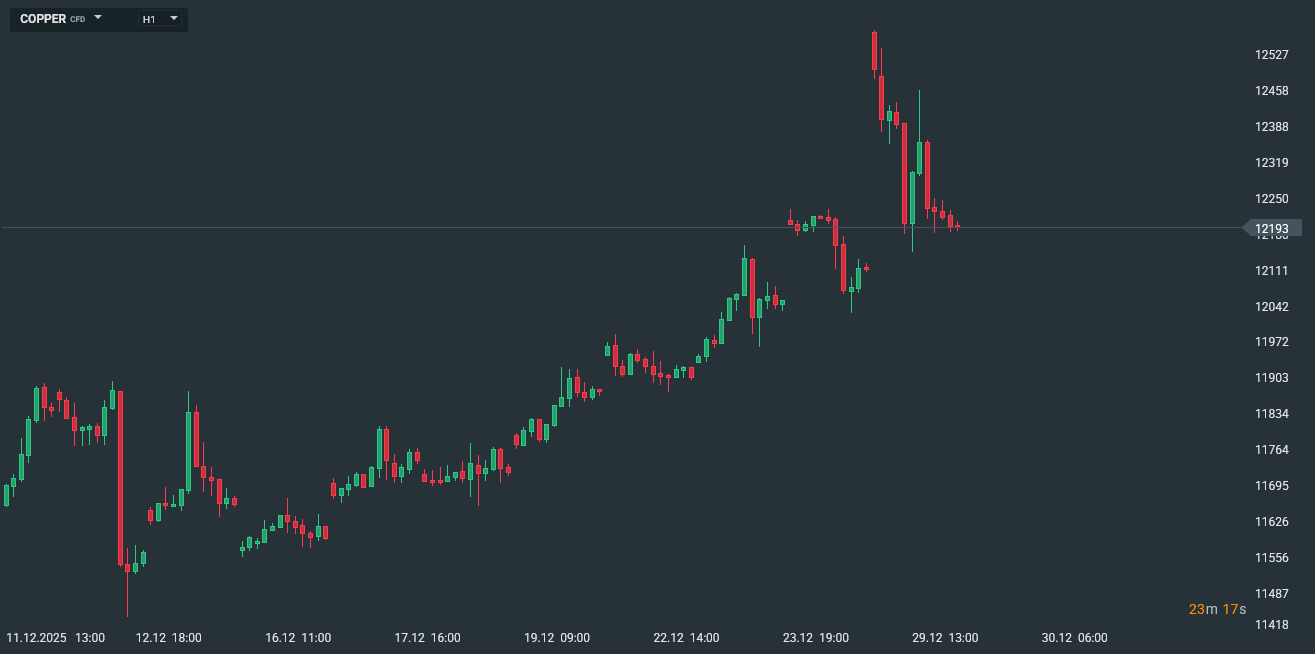The image size is (1315, 654).
Task: Select the 19.12 09:00 time marker
Action: pos(557,638)
